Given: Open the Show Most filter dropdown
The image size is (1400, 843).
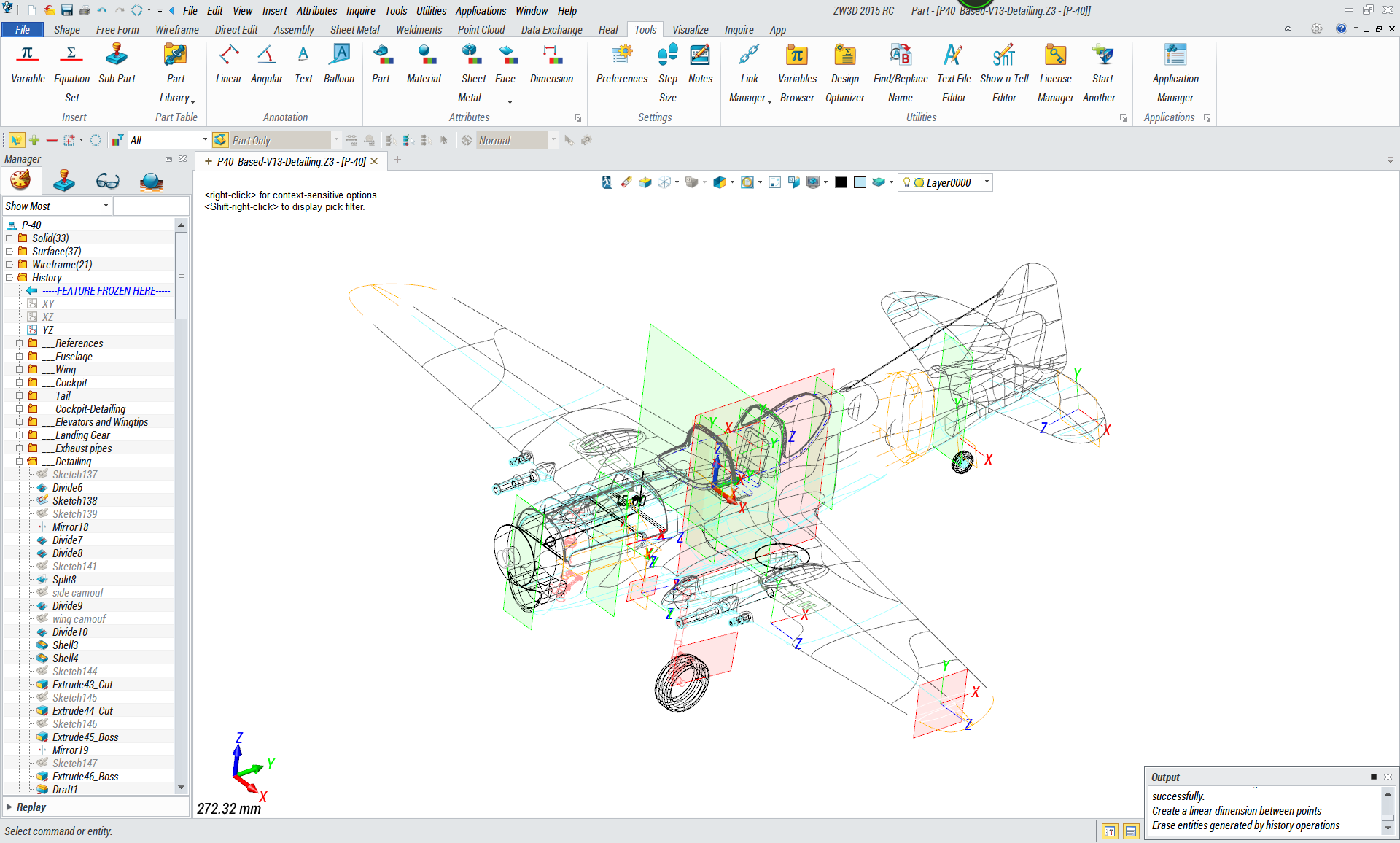Looking at the screenshot, I should [106, 206].
